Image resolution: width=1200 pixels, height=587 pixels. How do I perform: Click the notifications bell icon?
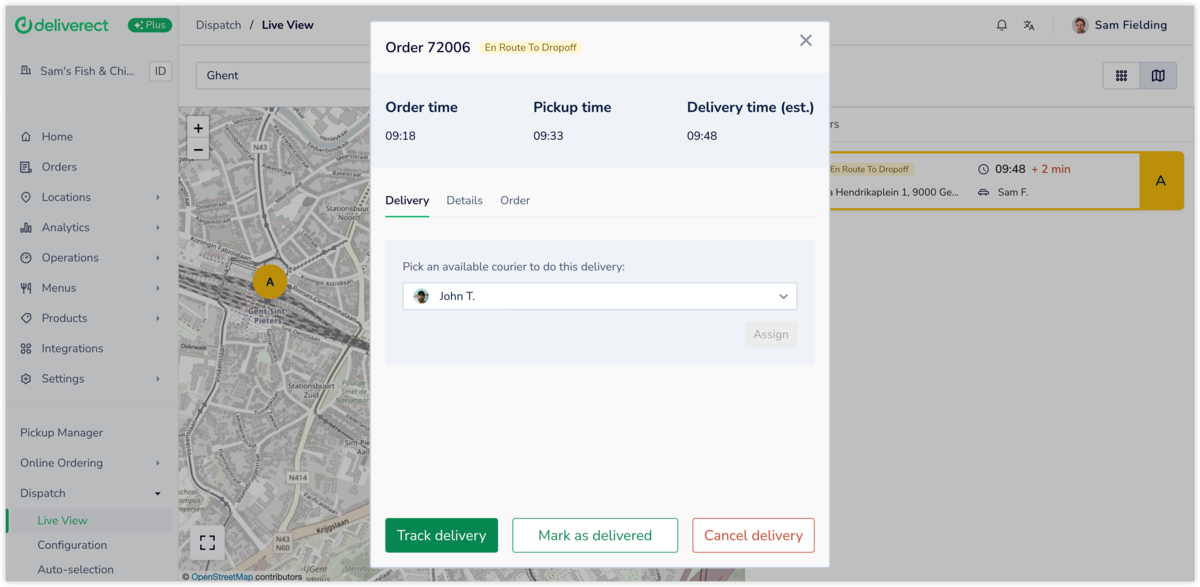(1001, 25)
